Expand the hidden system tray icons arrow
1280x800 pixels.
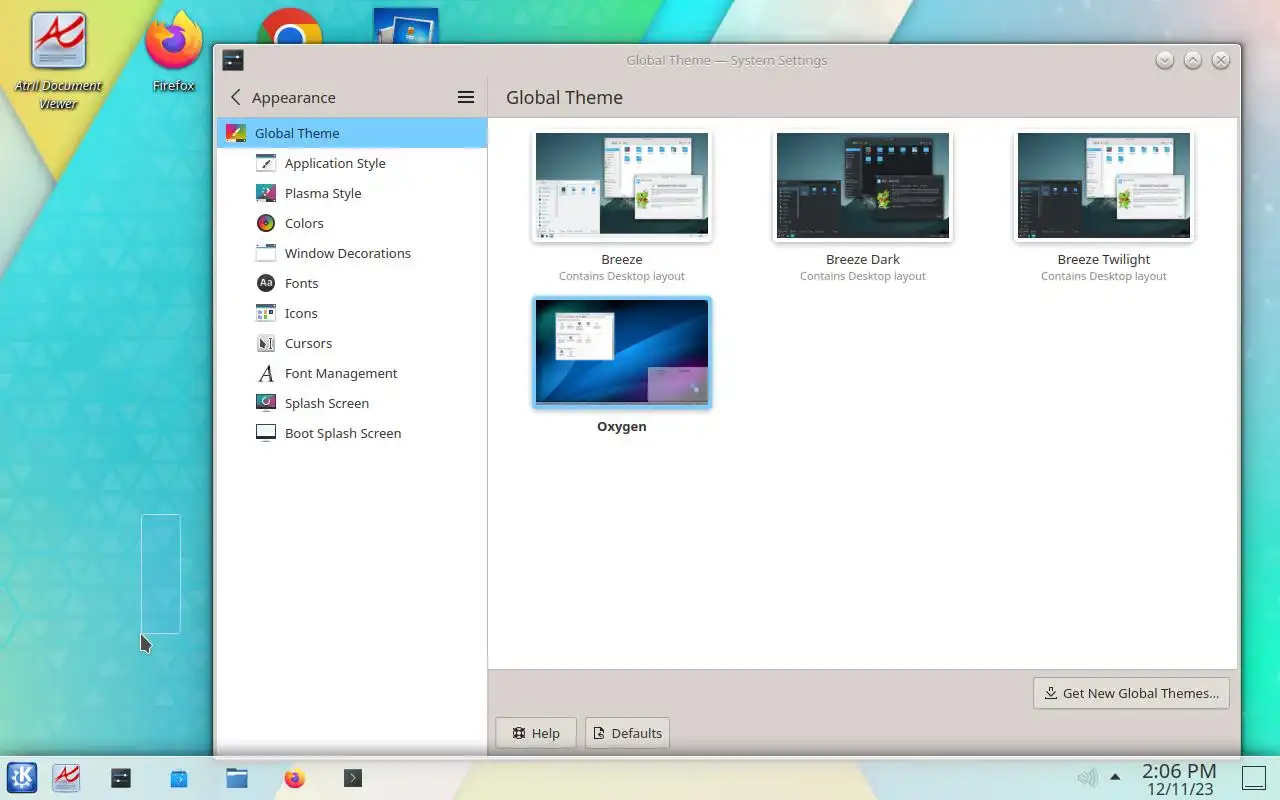pyautogui.click(x=1115, y=777)
